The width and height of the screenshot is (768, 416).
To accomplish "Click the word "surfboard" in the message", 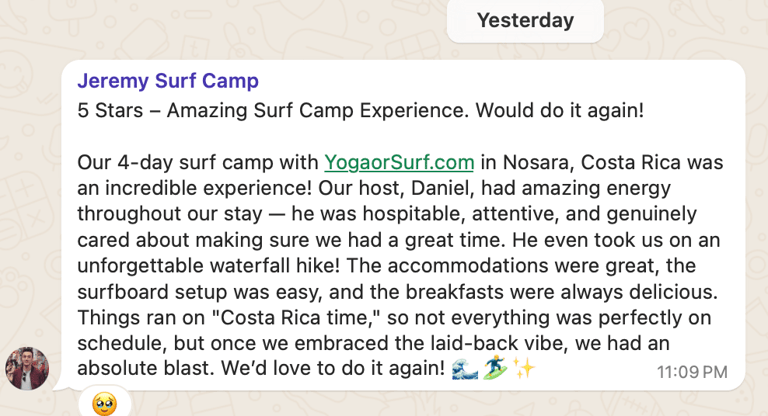I will [121, 292].
